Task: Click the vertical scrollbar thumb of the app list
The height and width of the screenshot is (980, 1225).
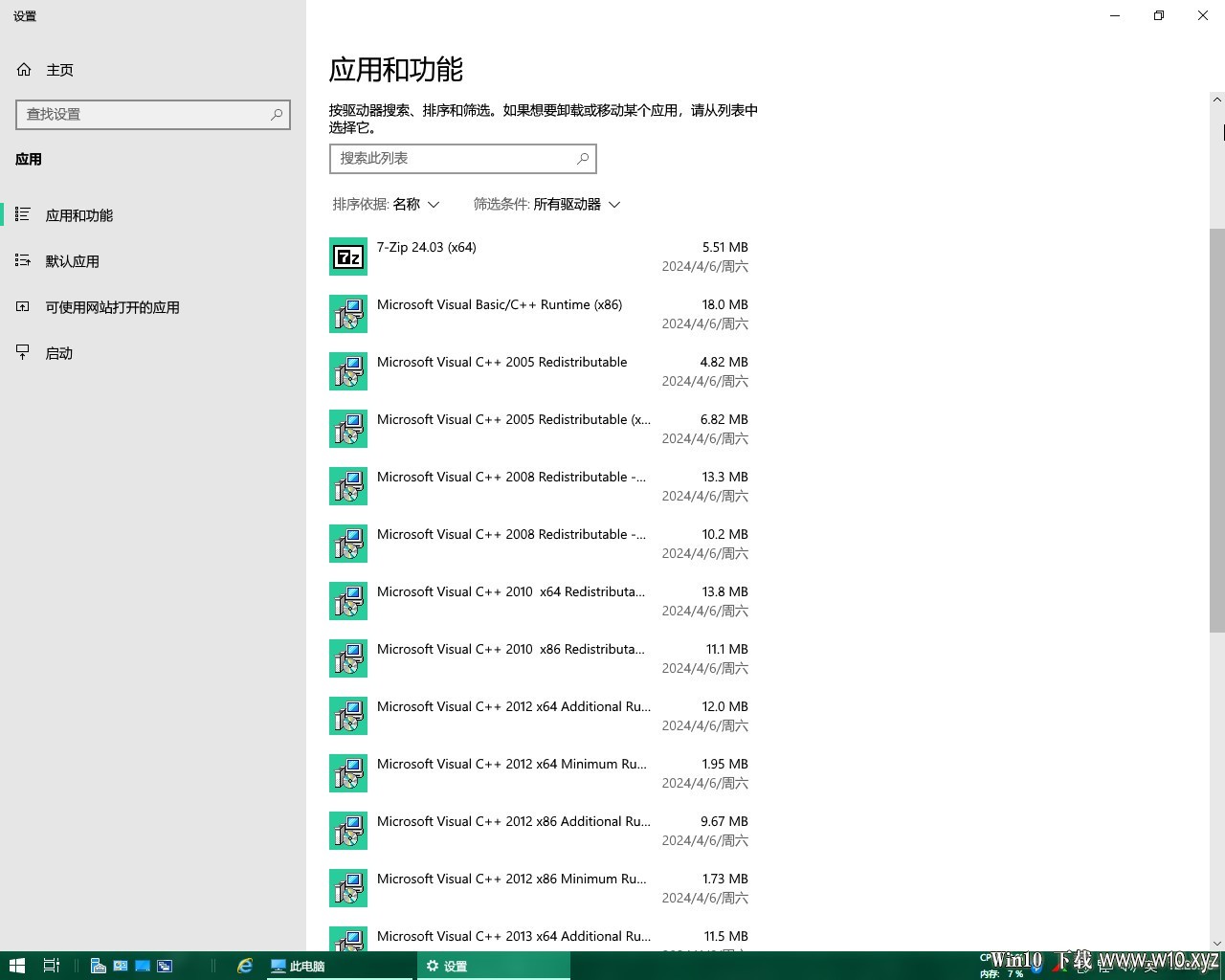Action: 1217,431
